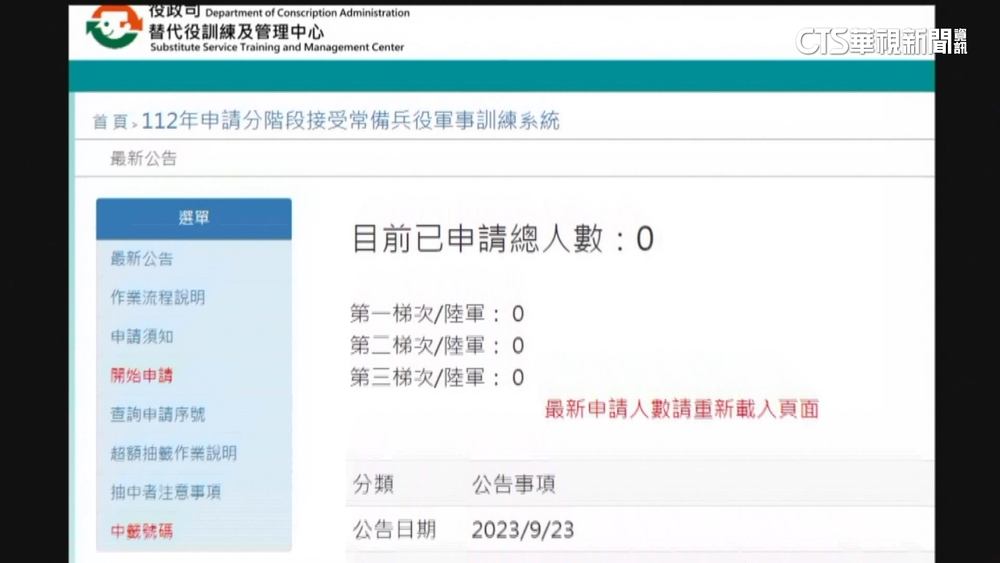Click the 目前已申請總人數:0 heading
The image size is (1000, 563).
point(503,239)
